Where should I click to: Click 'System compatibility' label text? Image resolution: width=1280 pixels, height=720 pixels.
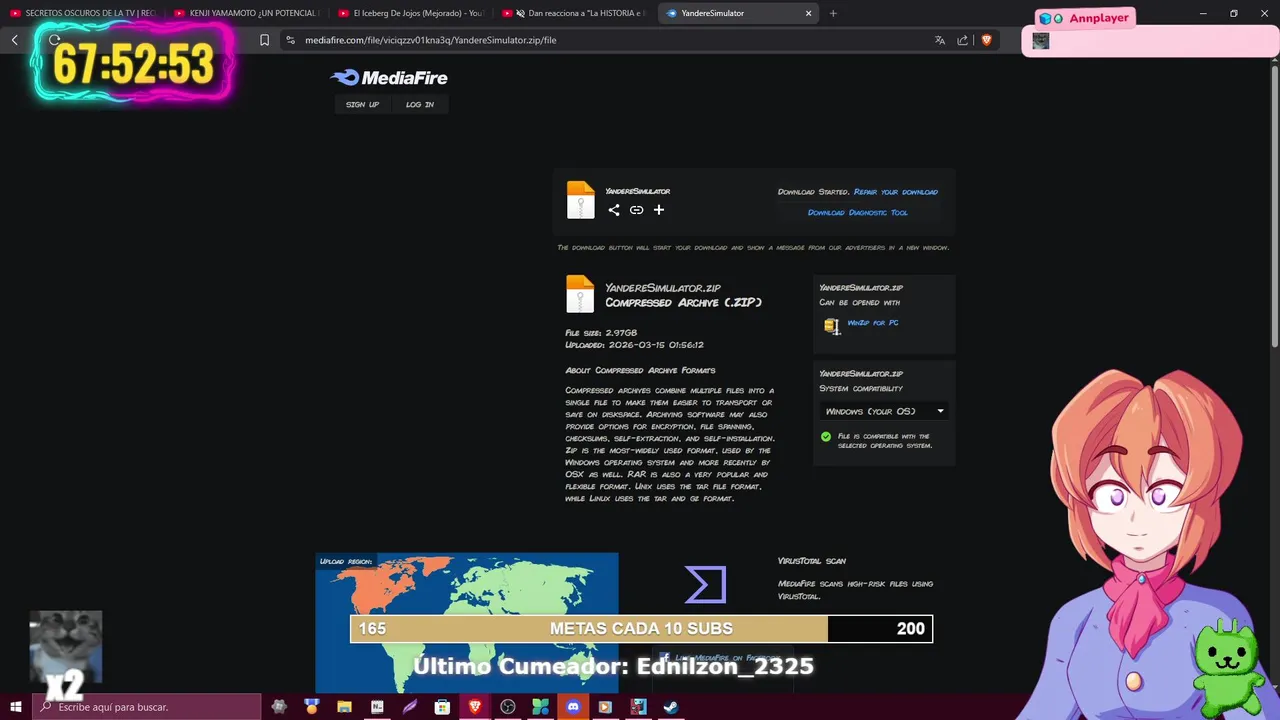pyautogui.click(x=861, y=389)
